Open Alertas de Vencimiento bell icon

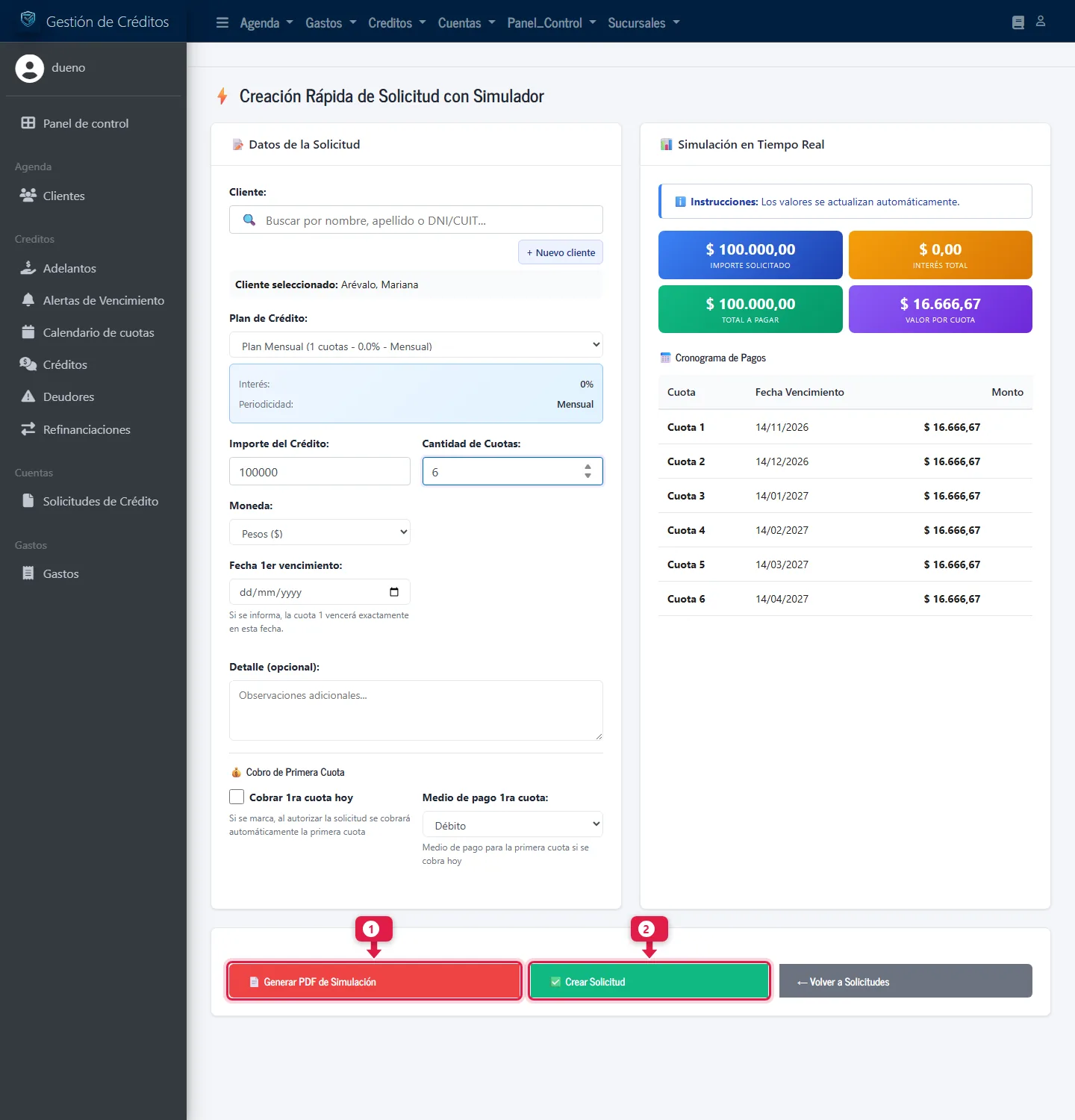click(x=28, y=300)
